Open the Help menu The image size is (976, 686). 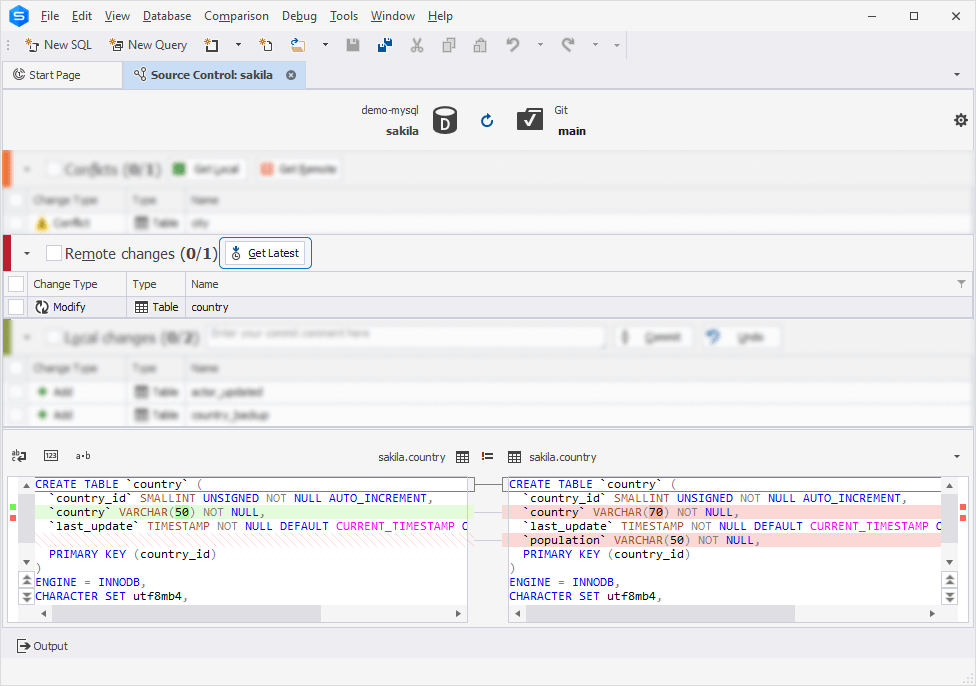440,16
